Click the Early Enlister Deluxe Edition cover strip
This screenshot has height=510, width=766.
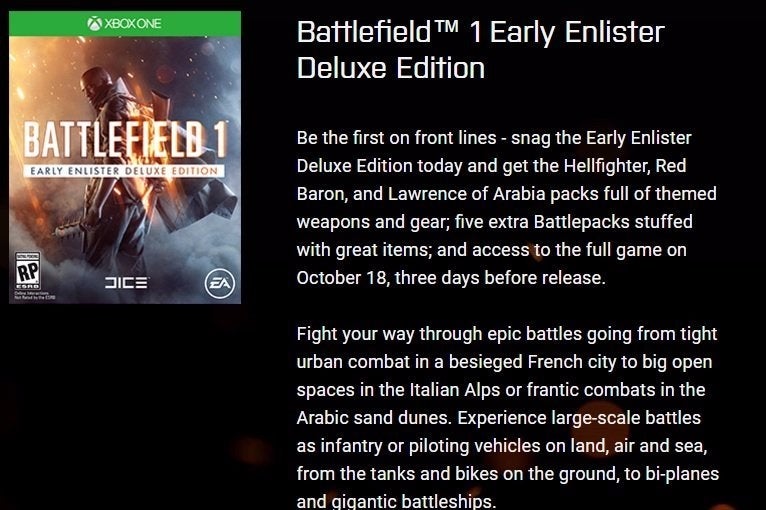point(124,171)
